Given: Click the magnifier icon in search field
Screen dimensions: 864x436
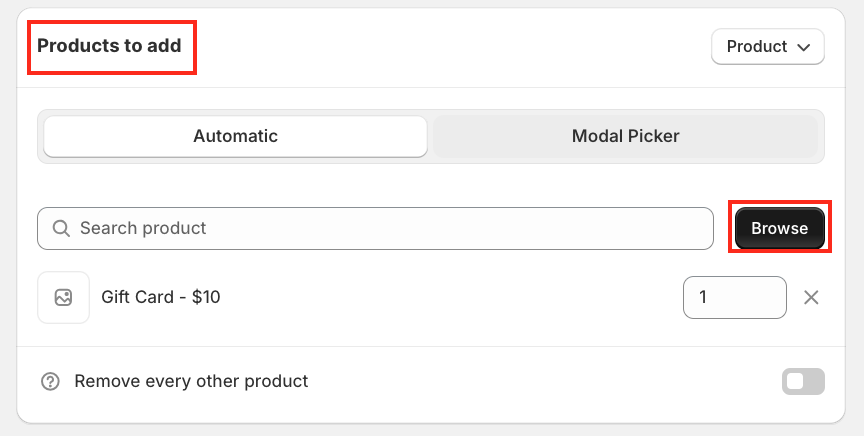Looking at the screenshot, I should [x=62, y=229].
